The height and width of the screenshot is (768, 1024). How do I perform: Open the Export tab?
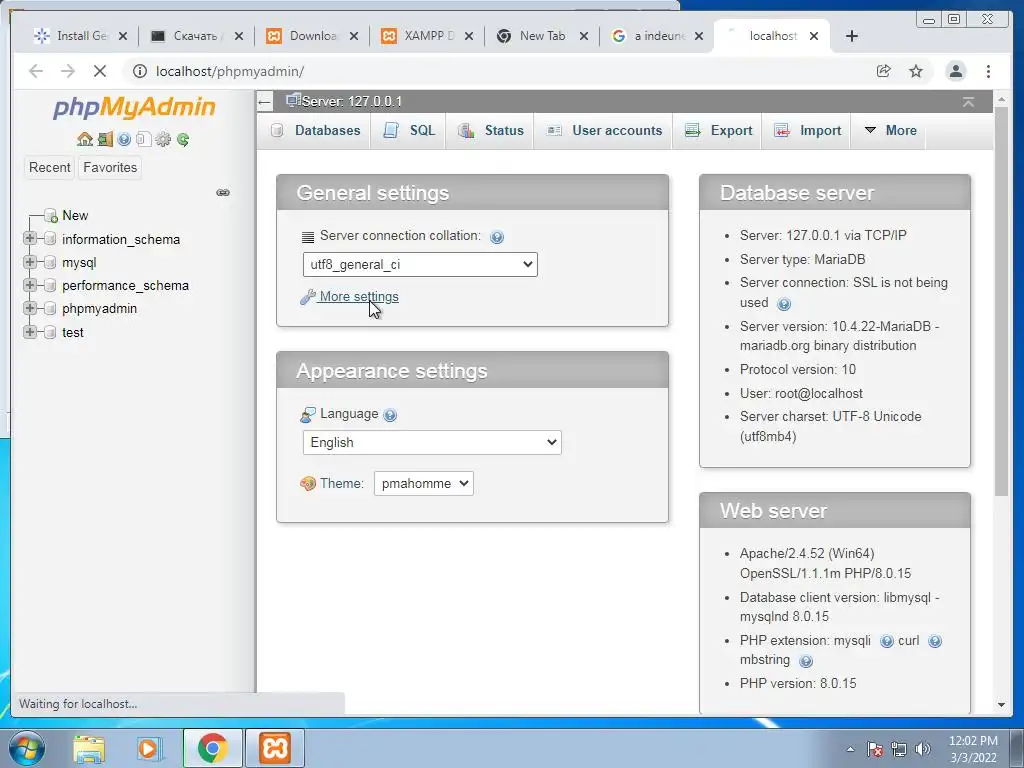[x=718, y=131]
